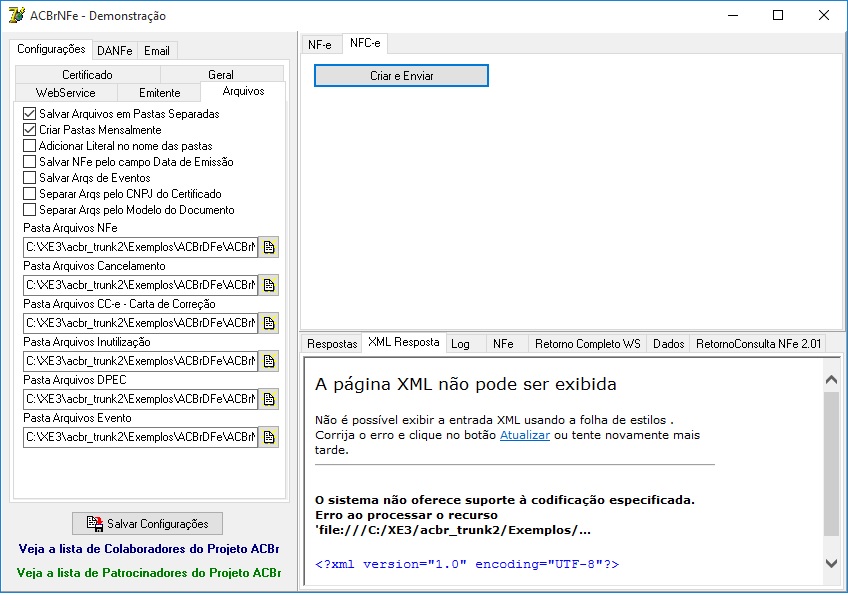Image resolution: width=848 pixels, height=616 pixels.
Task: Select the WebService sub-tab
Action: click(x=66, y=92)
